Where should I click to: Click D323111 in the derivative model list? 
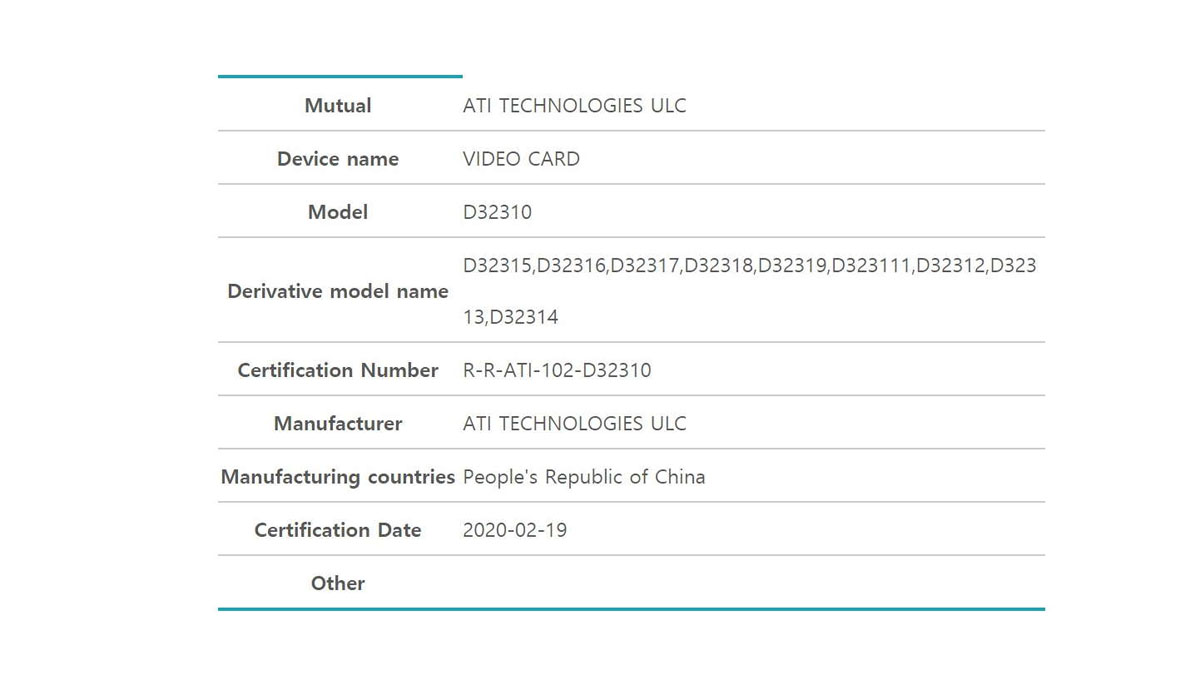[x=871, y=266]
